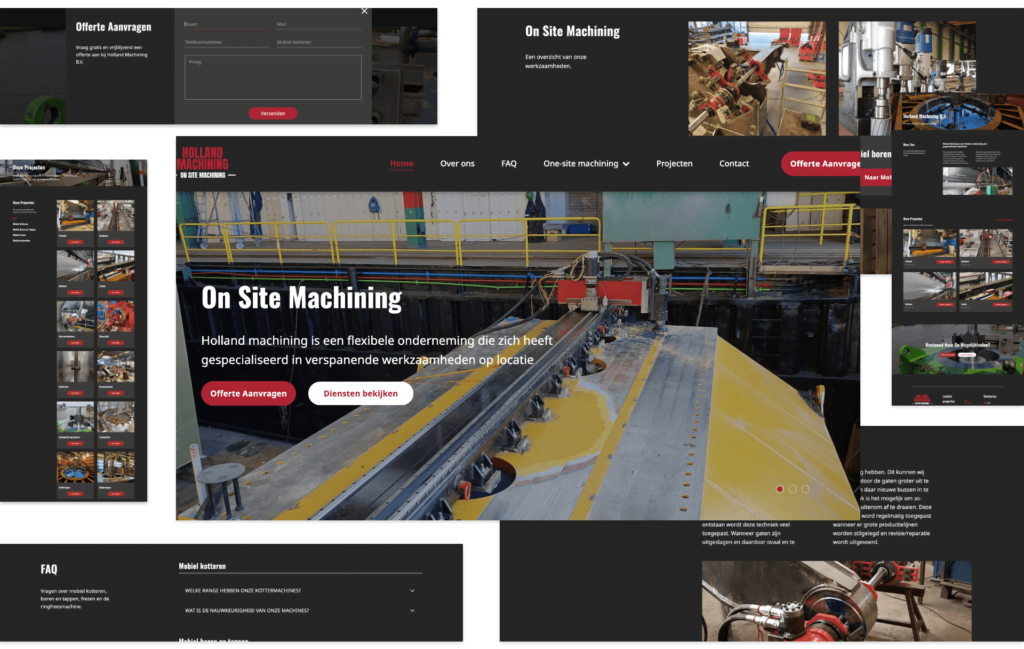Click the red Offerte Aanvragen navbar button

click(x=822, y=163)
